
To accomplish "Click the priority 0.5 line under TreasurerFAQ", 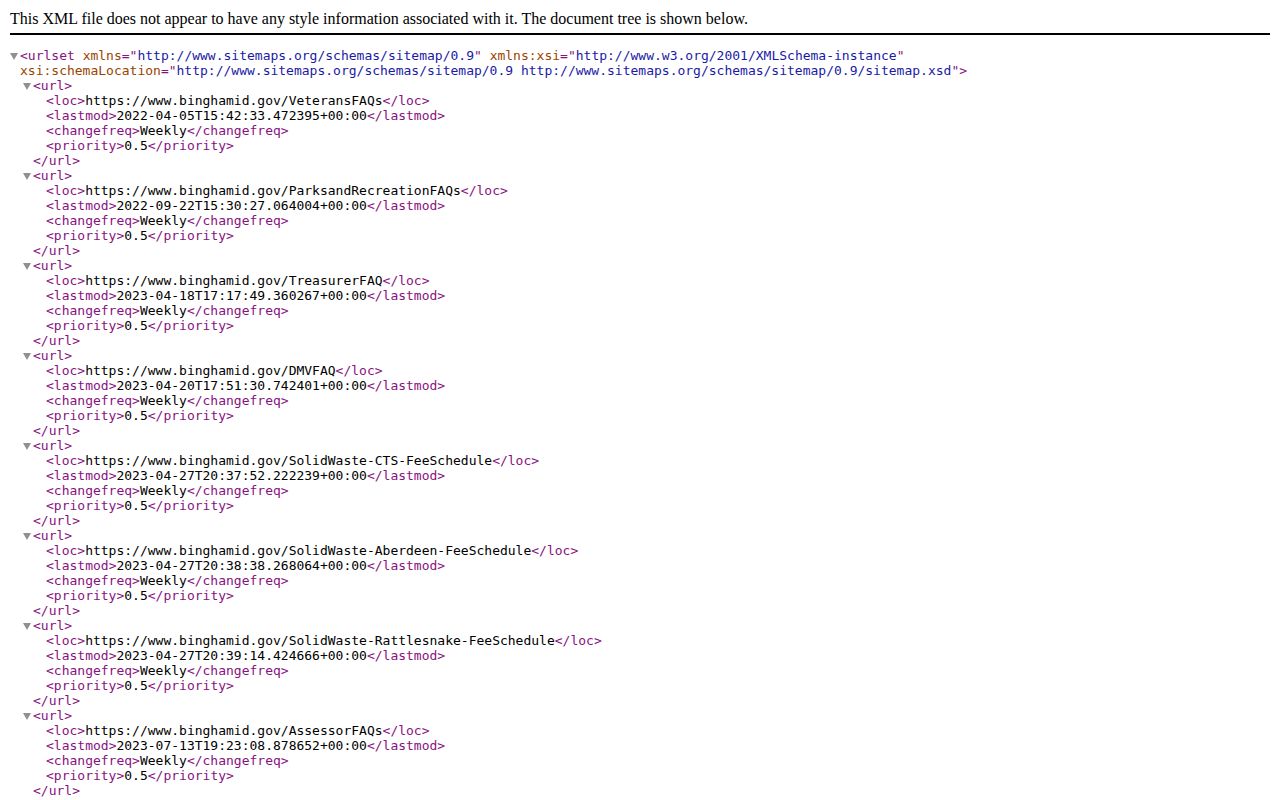I will point(140,326).
